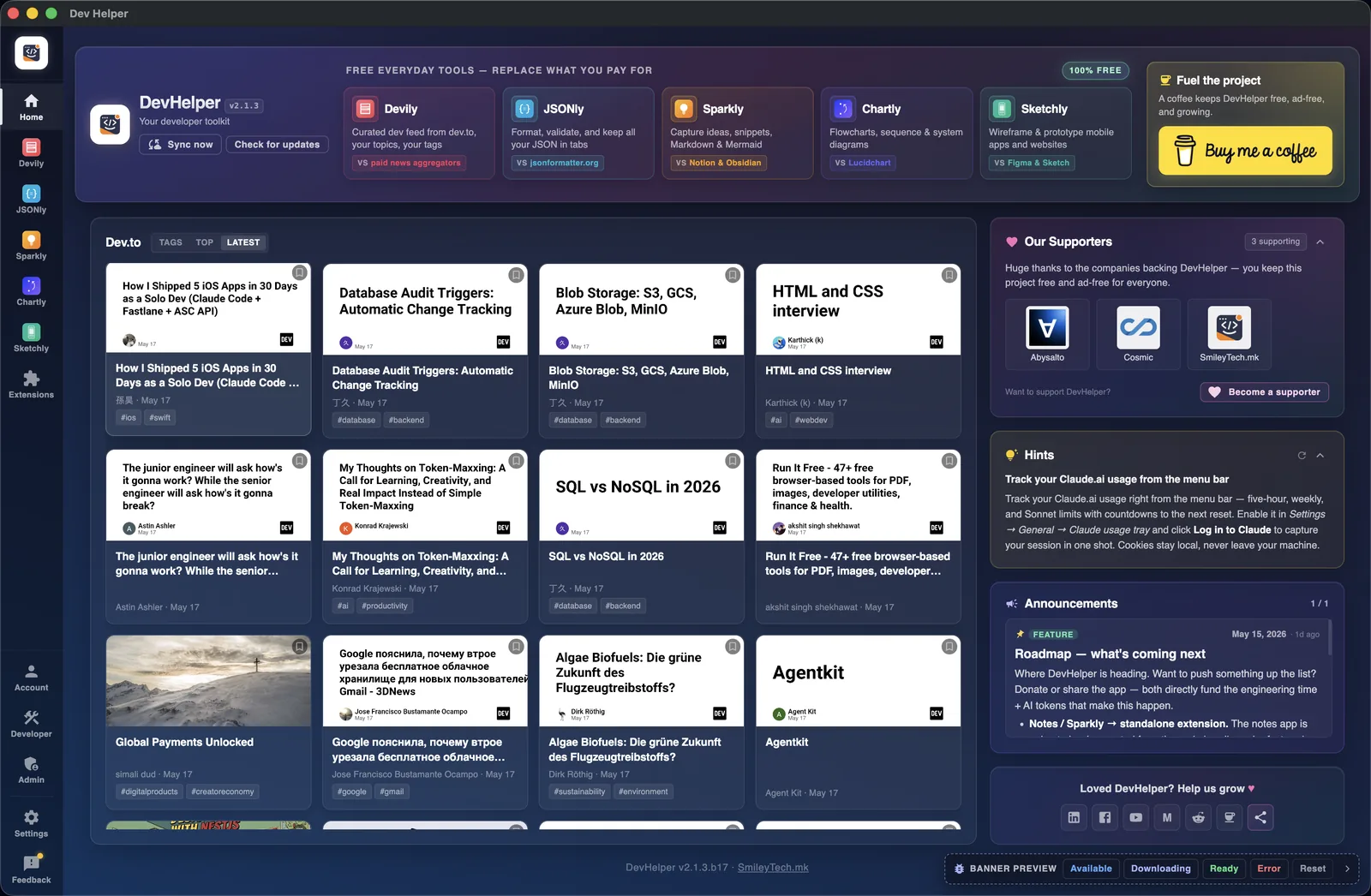Bookmark the Run It Free article
The width and height of the screenshot is (1371, 896).
coord(949,461)
